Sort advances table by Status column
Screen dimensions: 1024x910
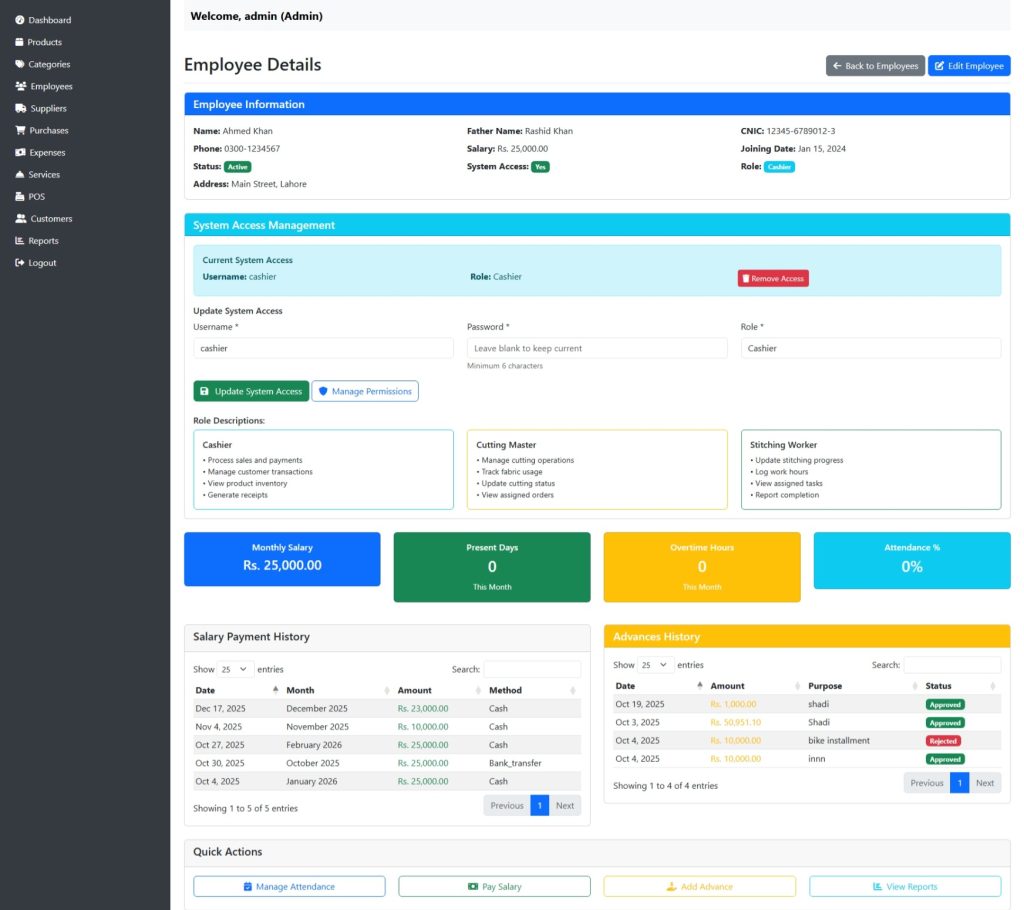click(960, 686)
